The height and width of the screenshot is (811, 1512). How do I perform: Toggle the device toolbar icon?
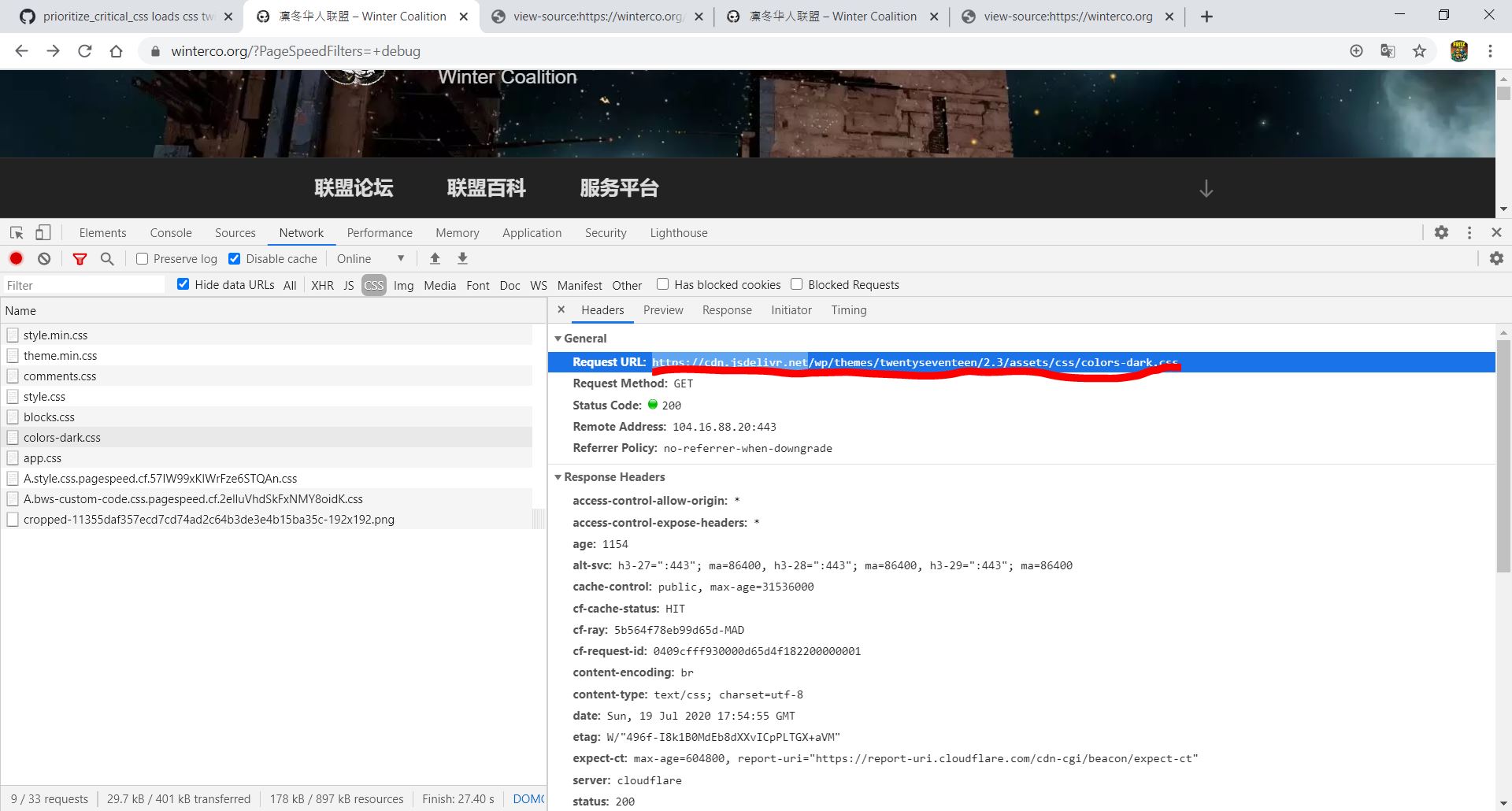[43, 233]
